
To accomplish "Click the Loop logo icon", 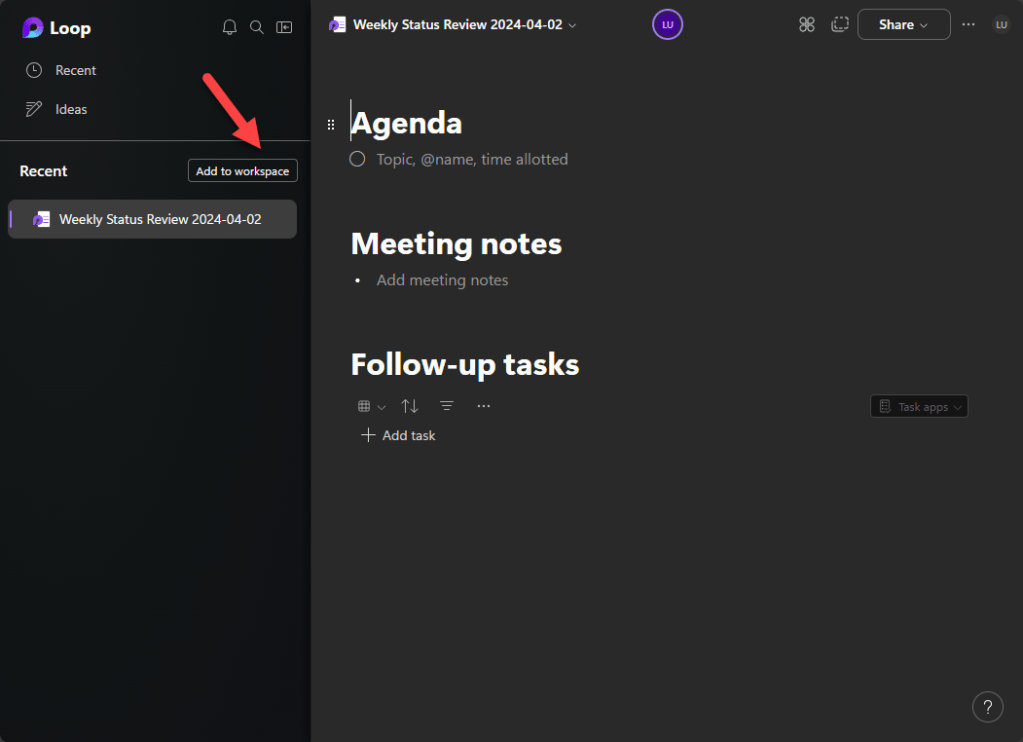I will (x=33, y=28).
